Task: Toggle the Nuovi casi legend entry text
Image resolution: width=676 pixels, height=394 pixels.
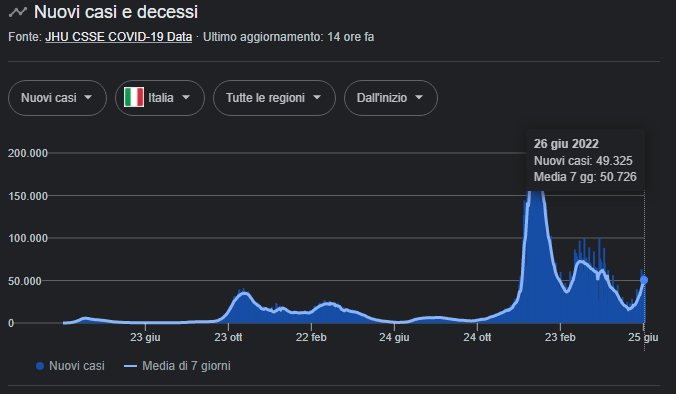Action: (77, 366)
